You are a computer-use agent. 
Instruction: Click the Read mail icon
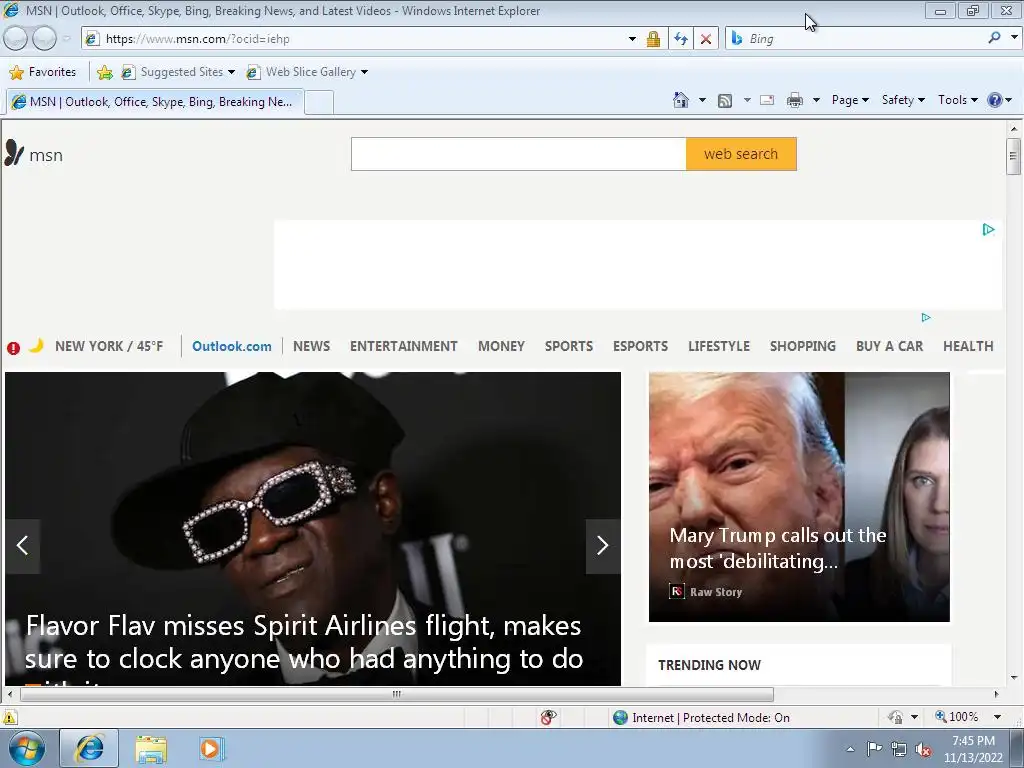click(x=767, y=100)
